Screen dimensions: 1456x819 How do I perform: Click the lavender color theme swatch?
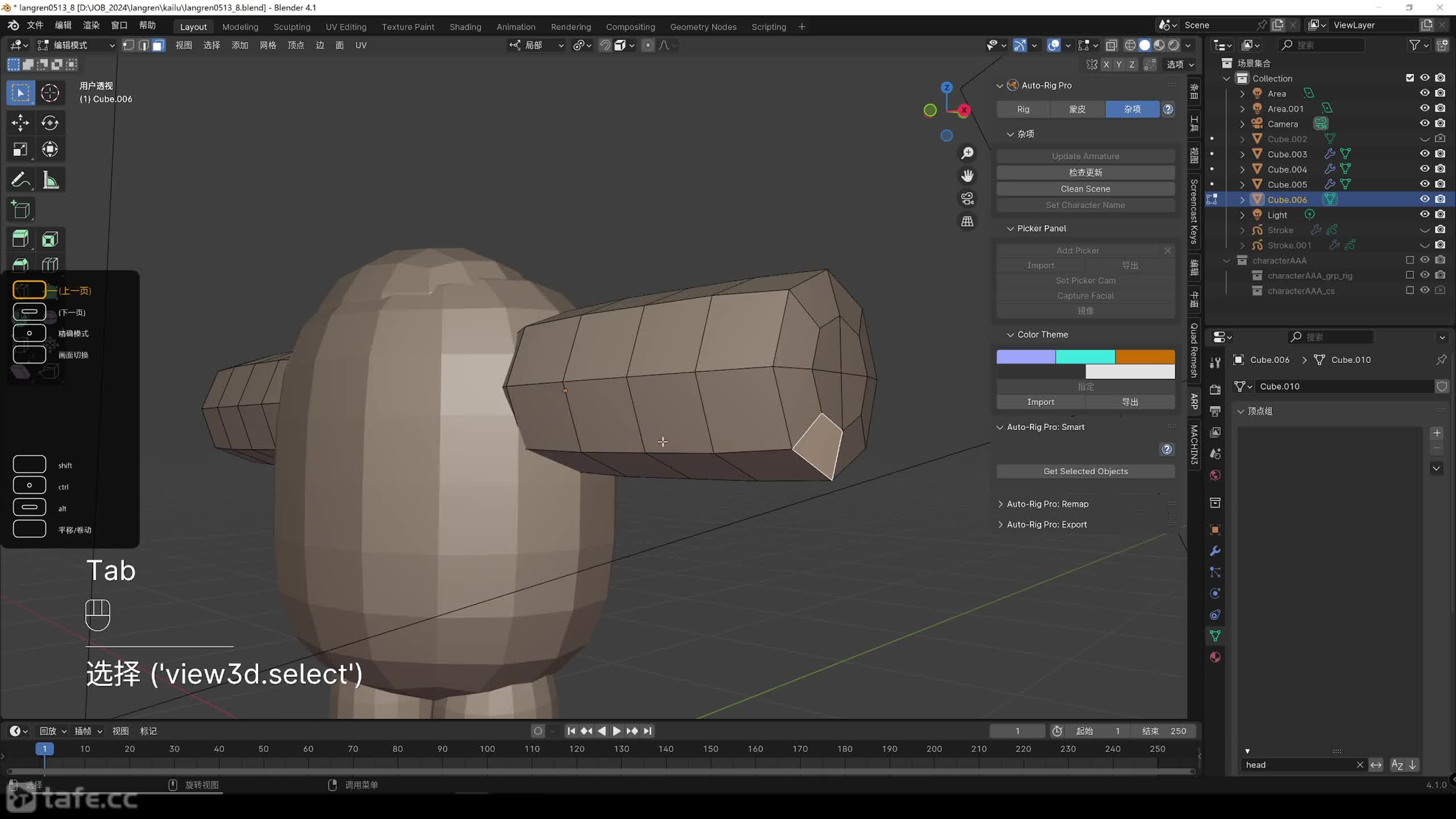[x=1026, y=357]
